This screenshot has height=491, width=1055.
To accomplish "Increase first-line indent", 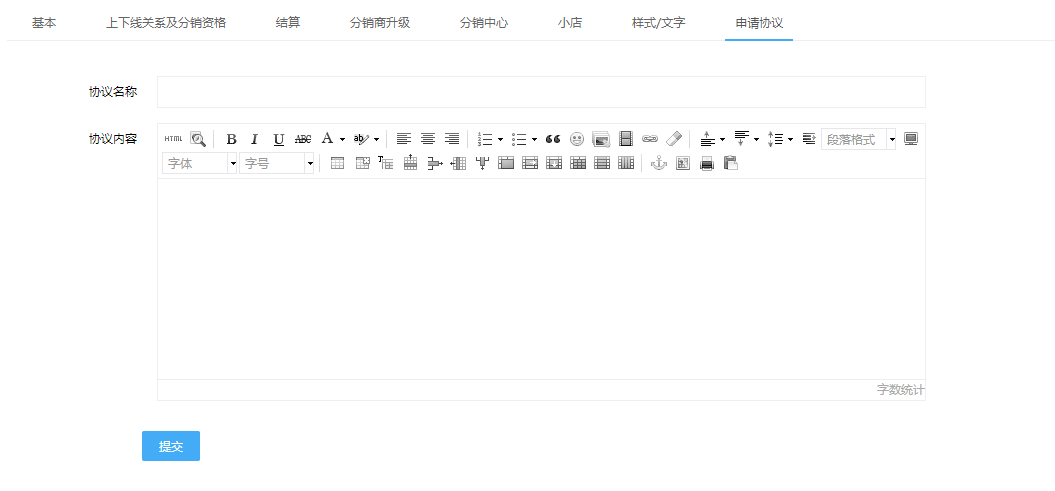I will [809, 139].
